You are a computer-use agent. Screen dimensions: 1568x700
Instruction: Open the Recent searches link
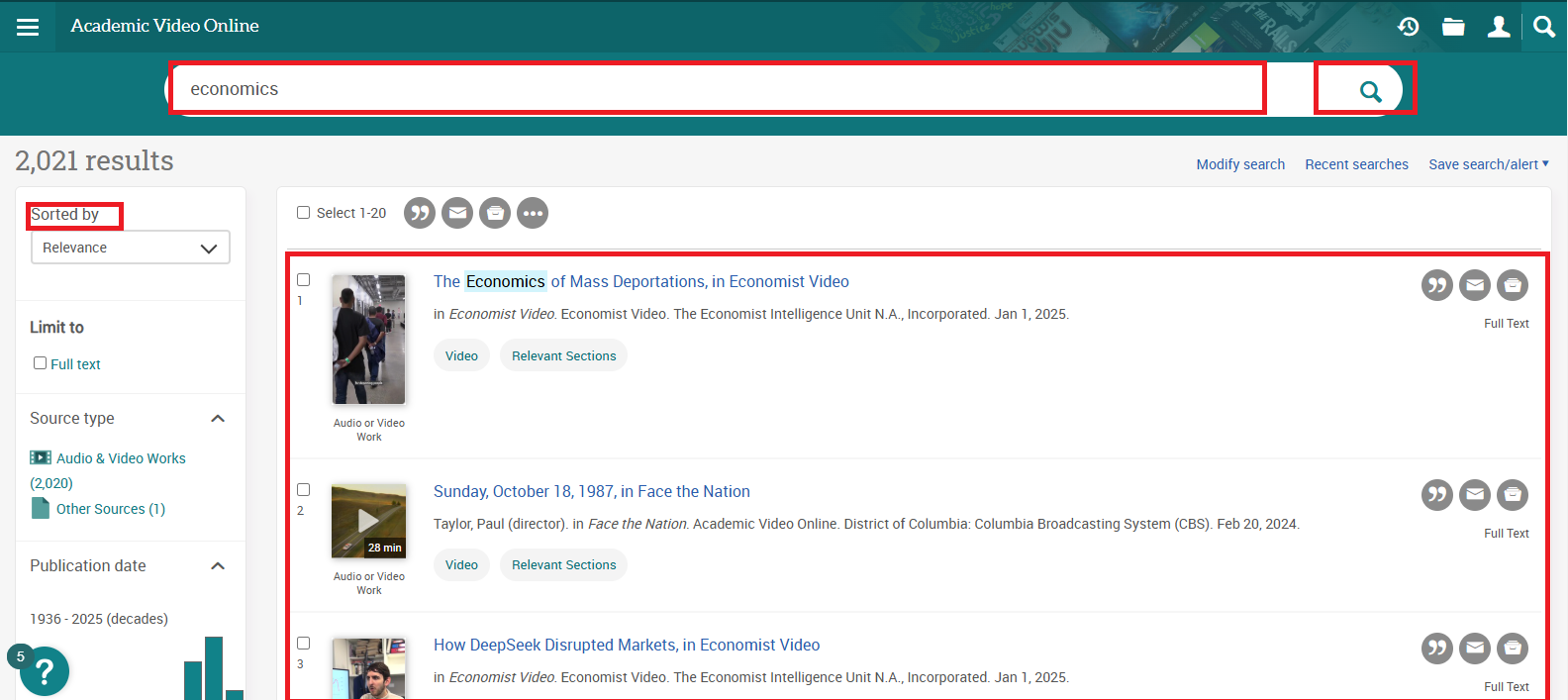(x=1356, y=164)
